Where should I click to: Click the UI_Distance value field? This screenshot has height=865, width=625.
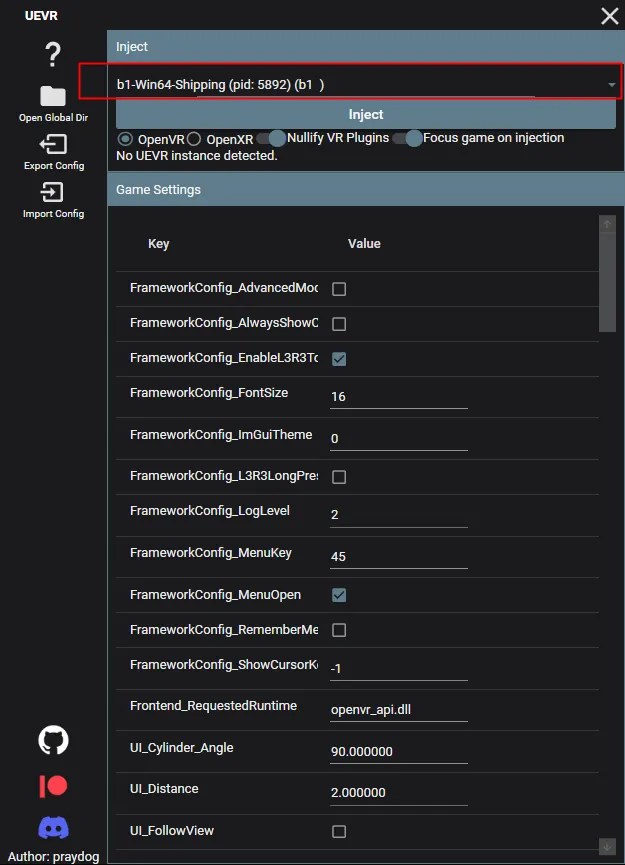(x=398, y=792)
